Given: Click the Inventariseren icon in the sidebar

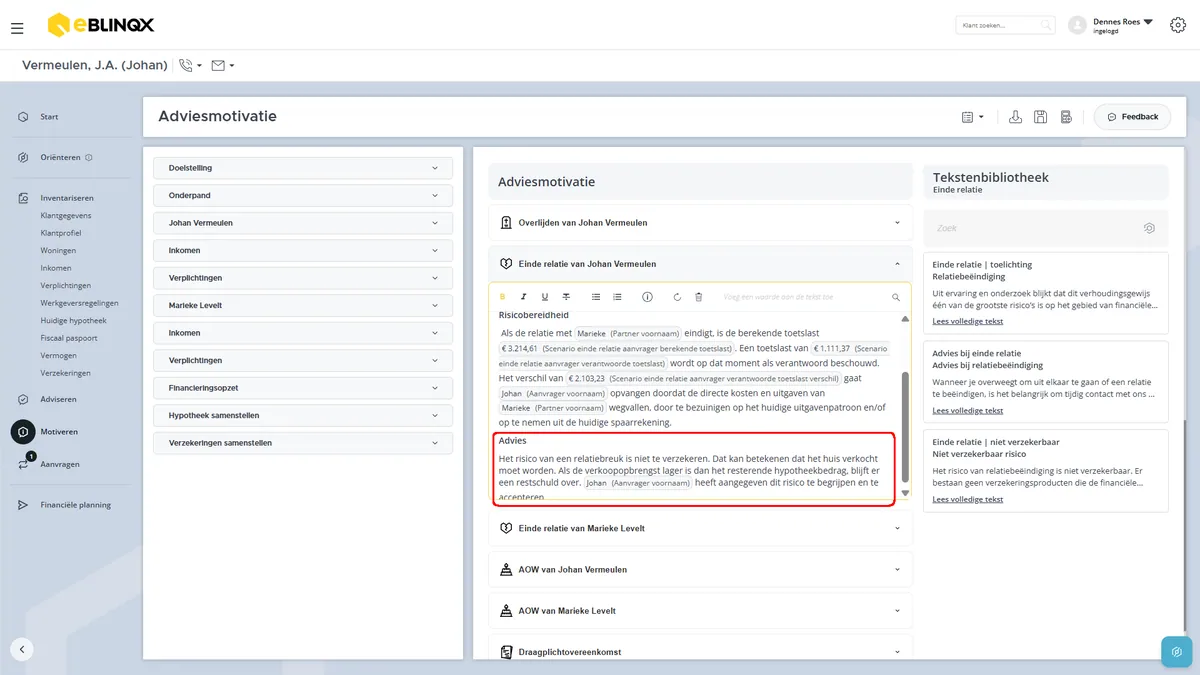Looking at the screenshot, I should click(x=23, y=198).
